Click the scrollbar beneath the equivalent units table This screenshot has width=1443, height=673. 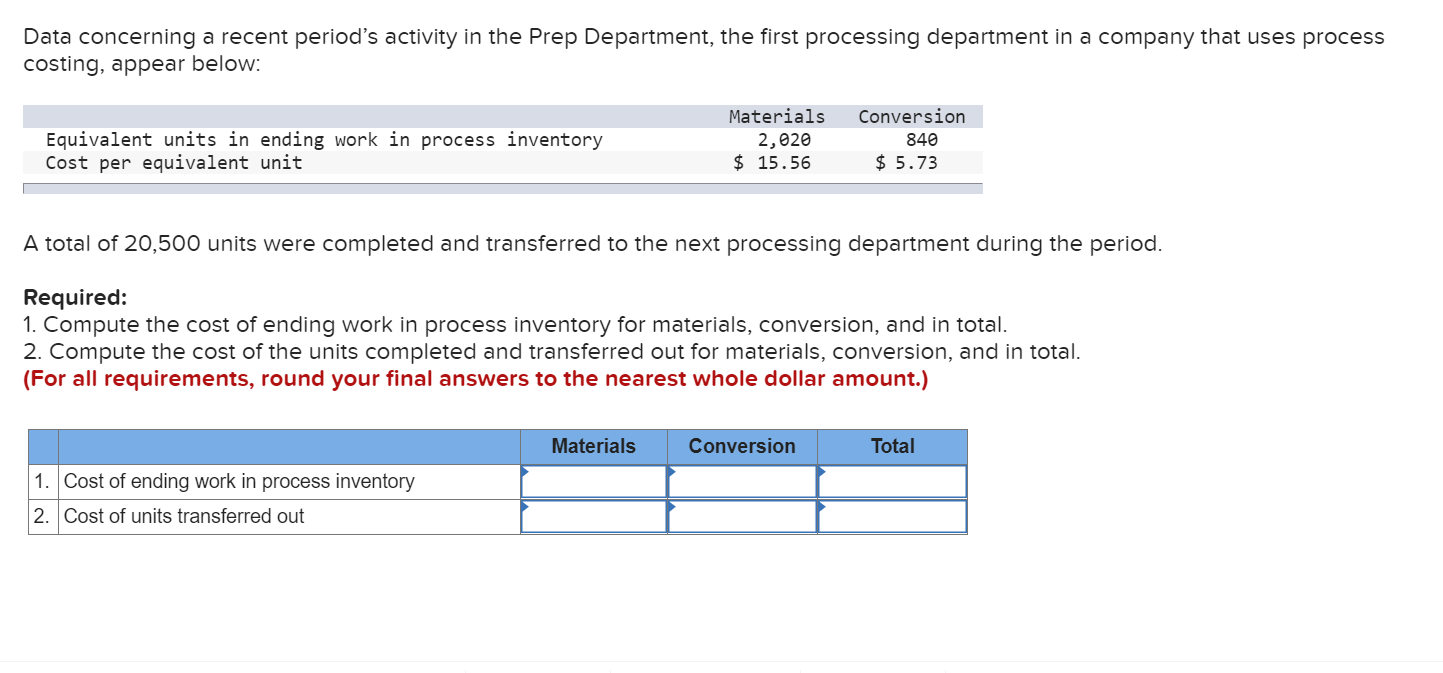pos(500,186)
